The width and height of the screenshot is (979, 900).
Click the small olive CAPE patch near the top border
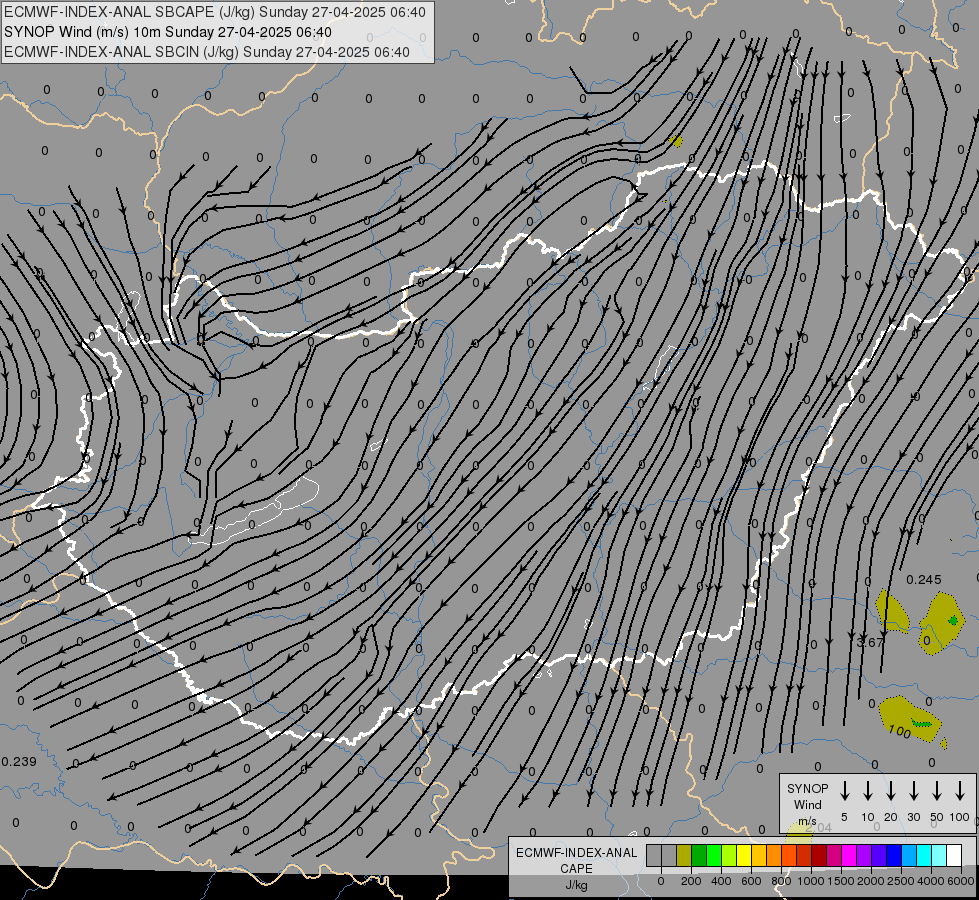pos(676,141)
